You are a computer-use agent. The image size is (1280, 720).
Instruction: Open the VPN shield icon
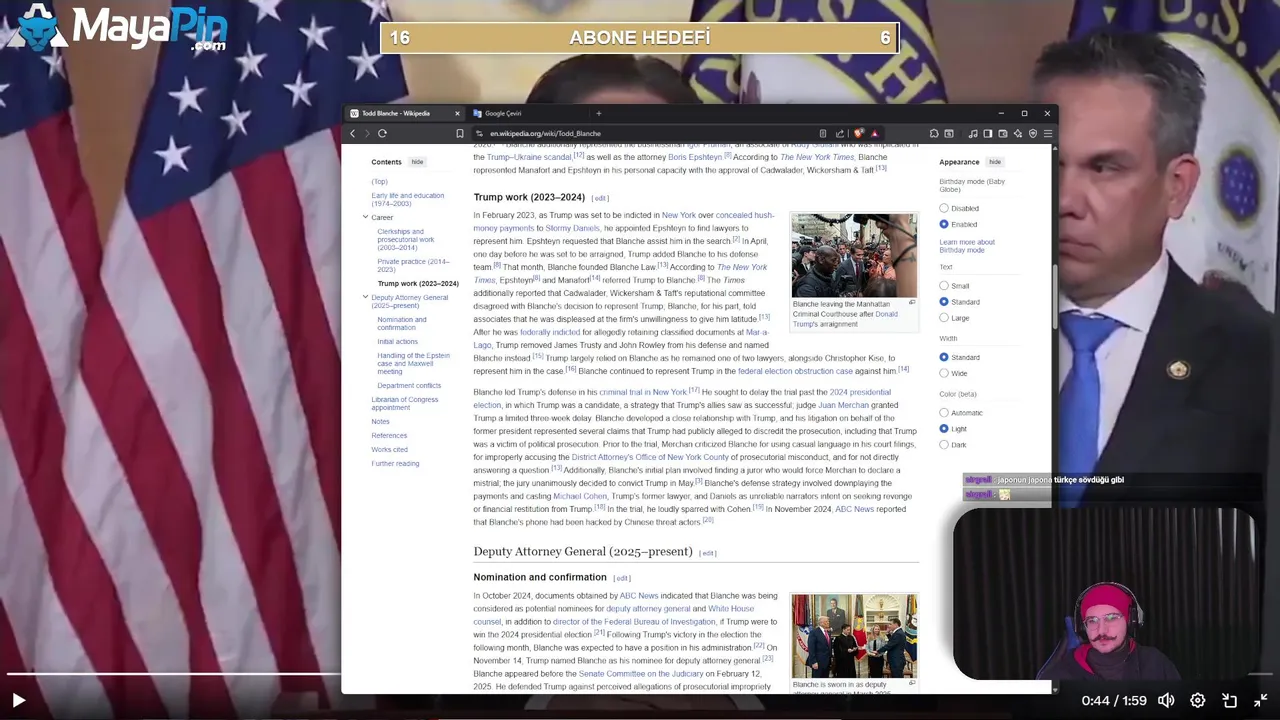coord(1033,133)
